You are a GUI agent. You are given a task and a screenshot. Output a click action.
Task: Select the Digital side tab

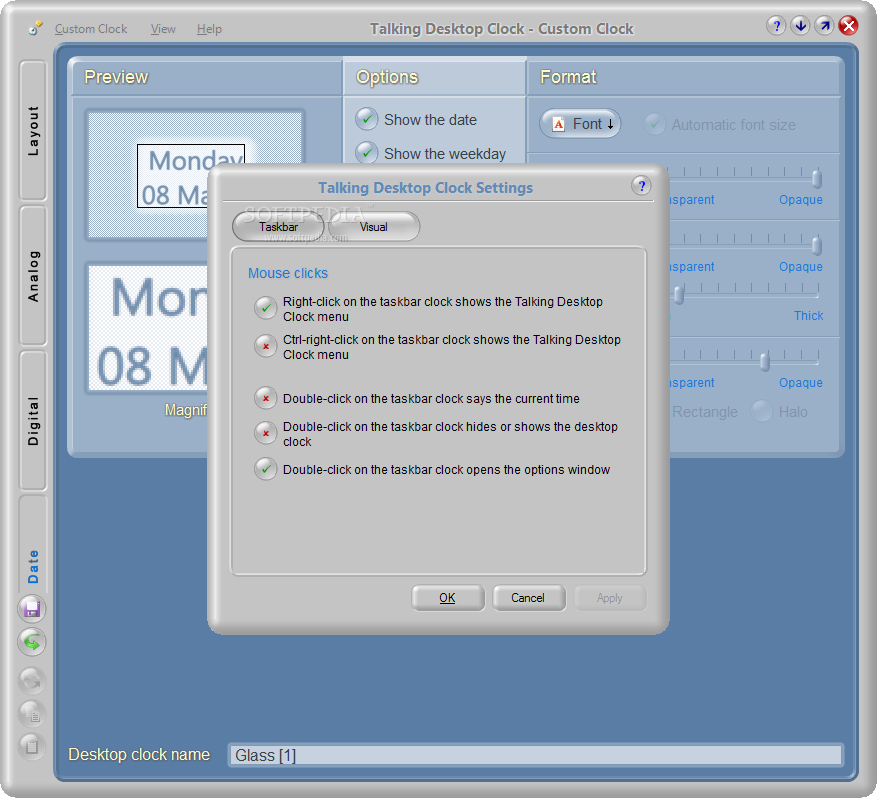33,421
